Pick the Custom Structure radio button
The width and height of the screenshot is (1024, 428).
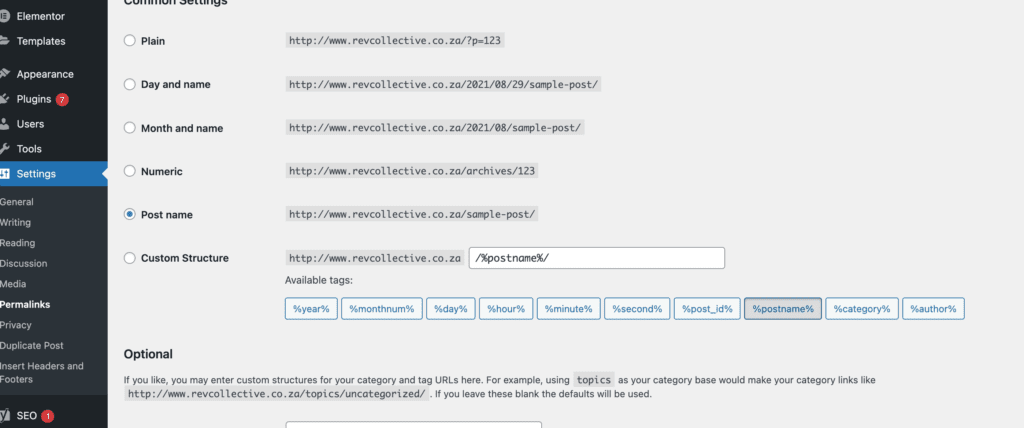[x=129, y=258]
